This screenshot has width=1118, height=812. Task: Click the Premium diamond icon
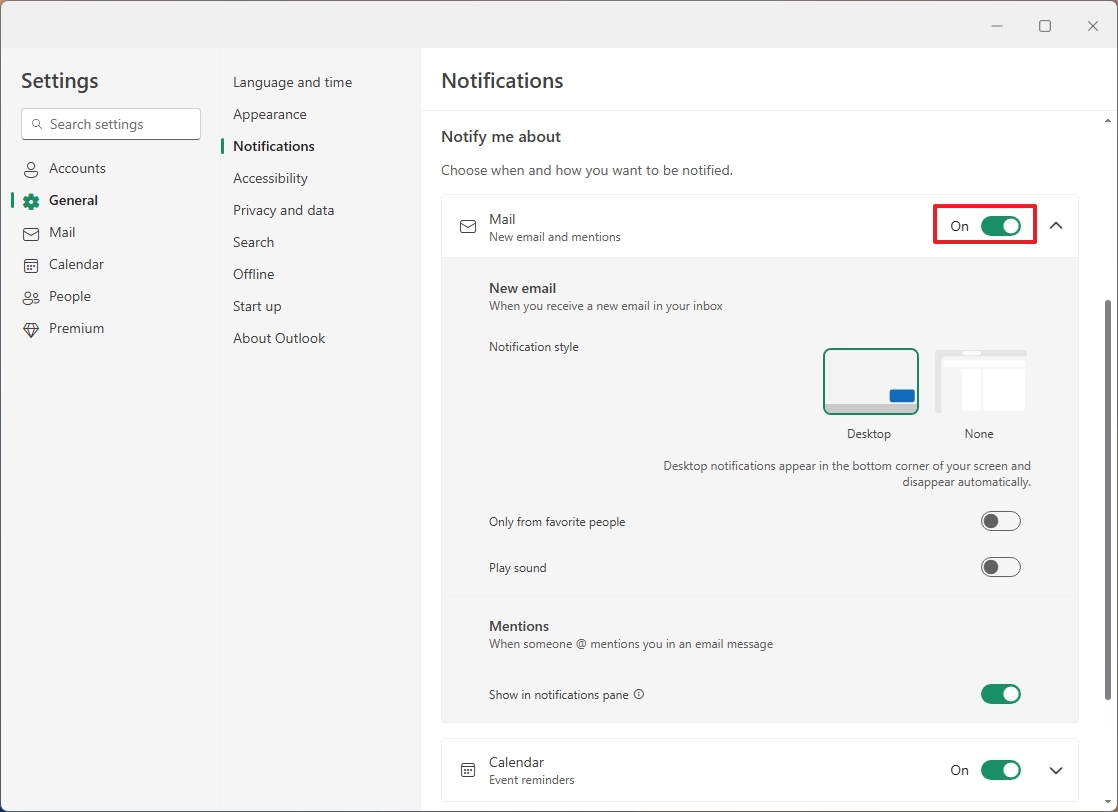(31, 330)
